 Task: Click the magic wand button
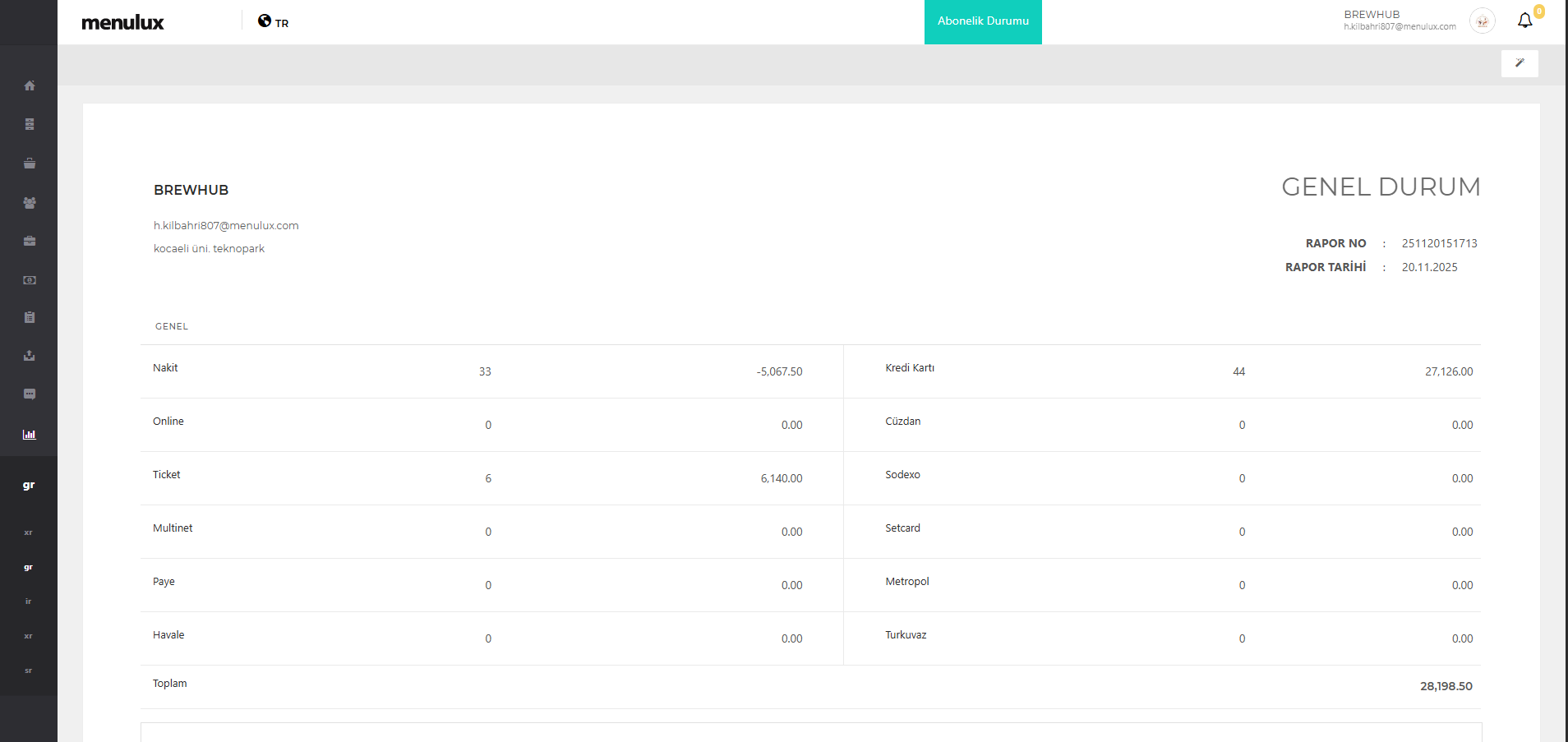[1520, 63]
